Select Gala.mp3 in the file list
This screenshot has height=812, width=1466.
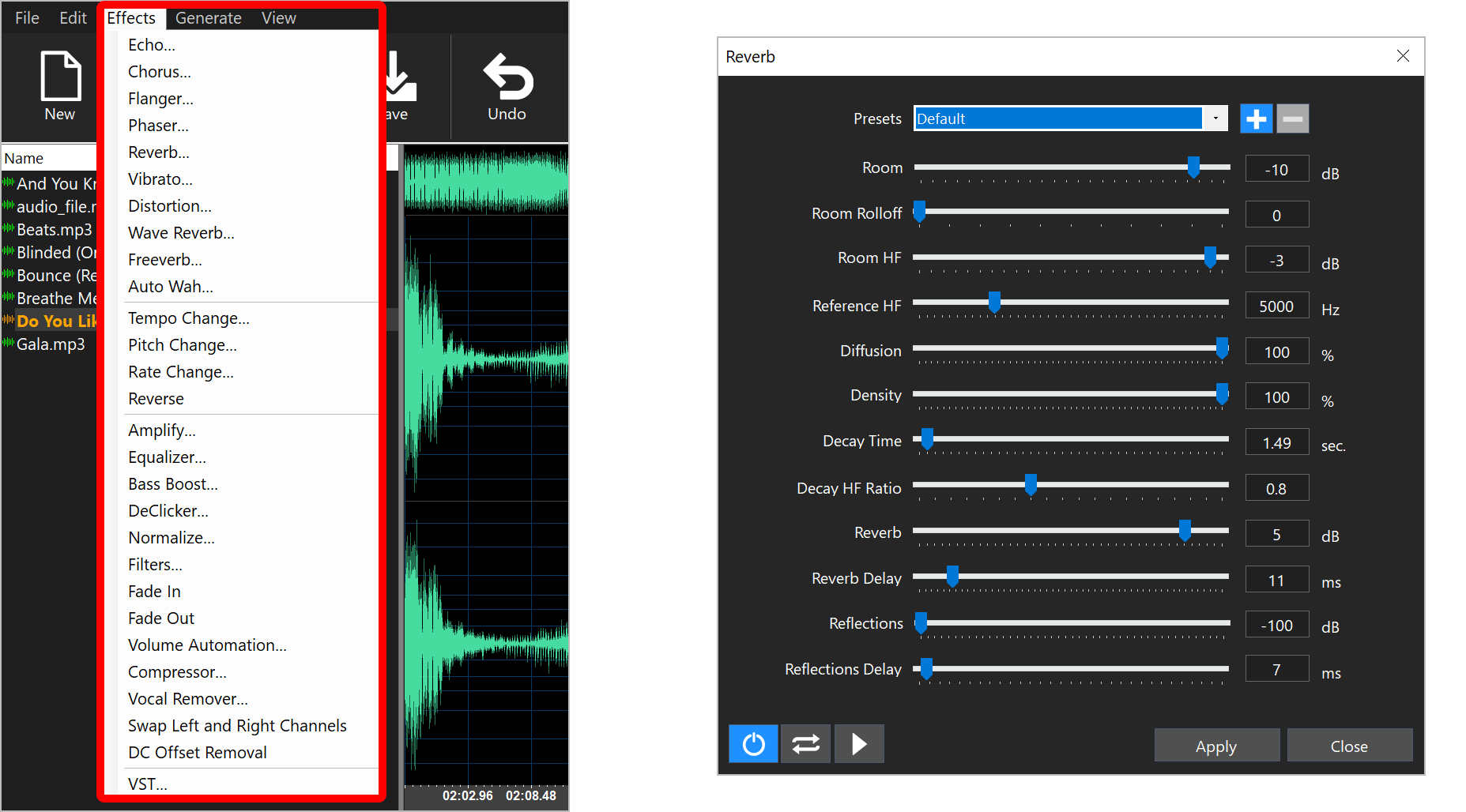[49, 344]
